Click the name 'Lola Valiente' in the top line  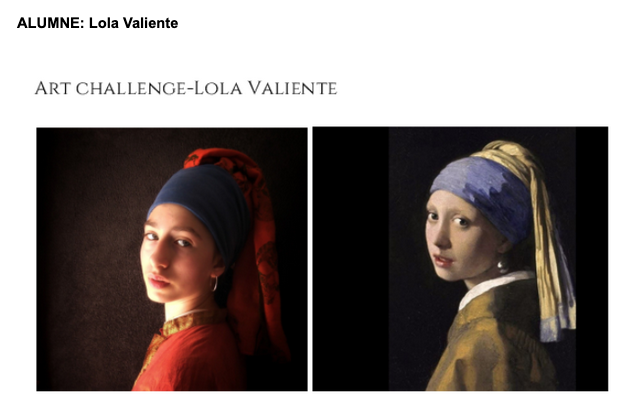coord(133,23)
